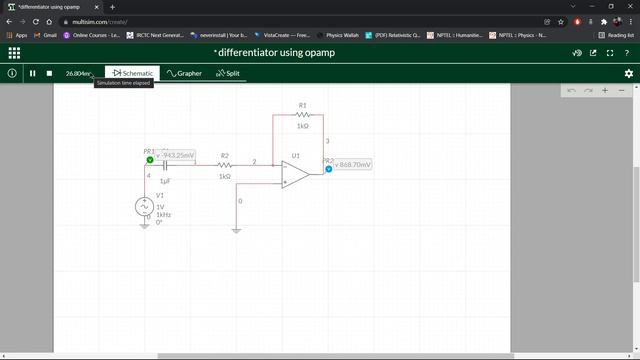
Task: Select the ground symbol below V1
Action: coord(144,226)
